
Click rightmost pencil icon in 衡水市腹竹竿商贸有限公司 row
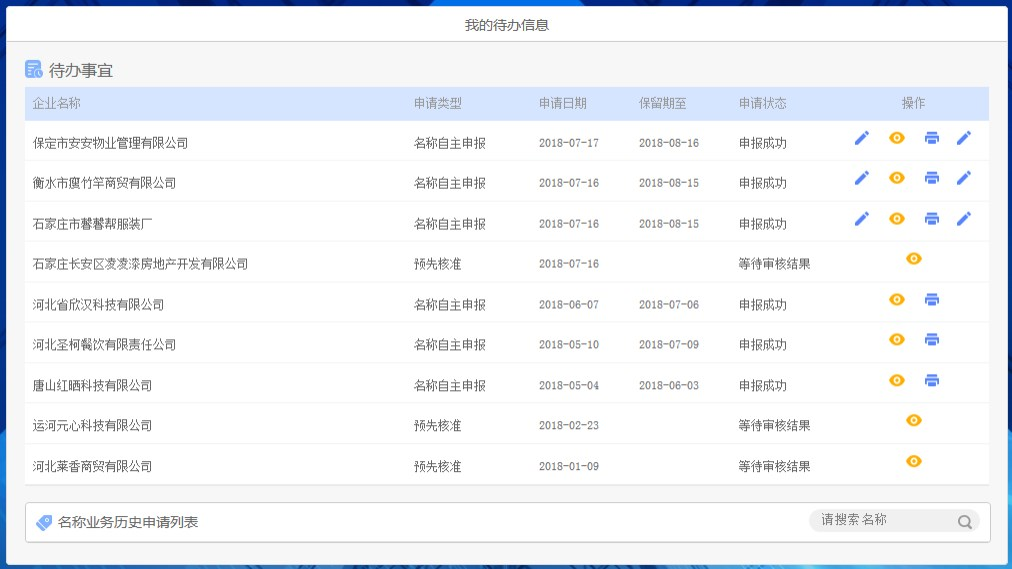click(964, 178)
